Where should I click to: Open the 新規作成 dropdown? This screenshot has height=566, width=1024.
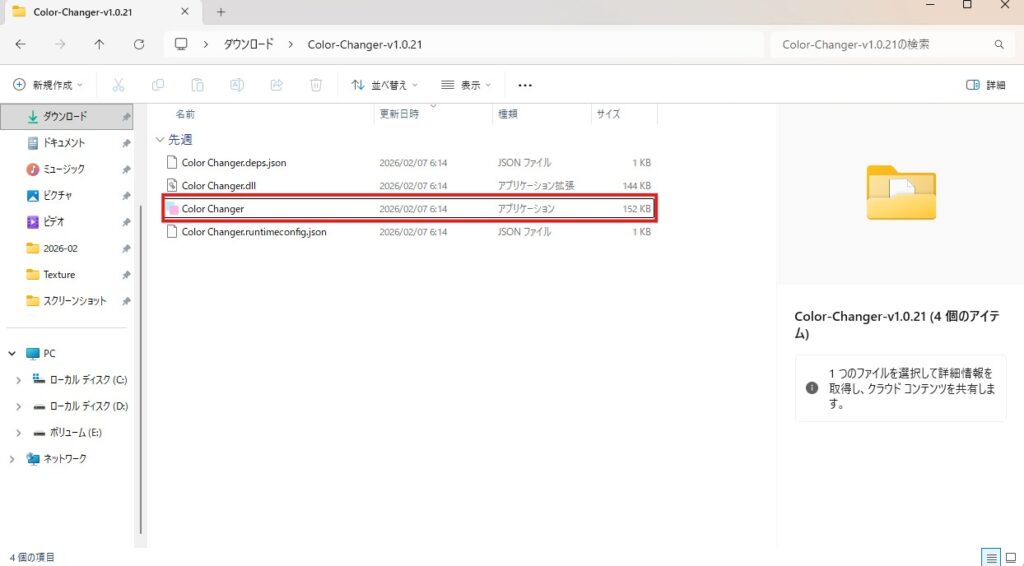(49, 85)
